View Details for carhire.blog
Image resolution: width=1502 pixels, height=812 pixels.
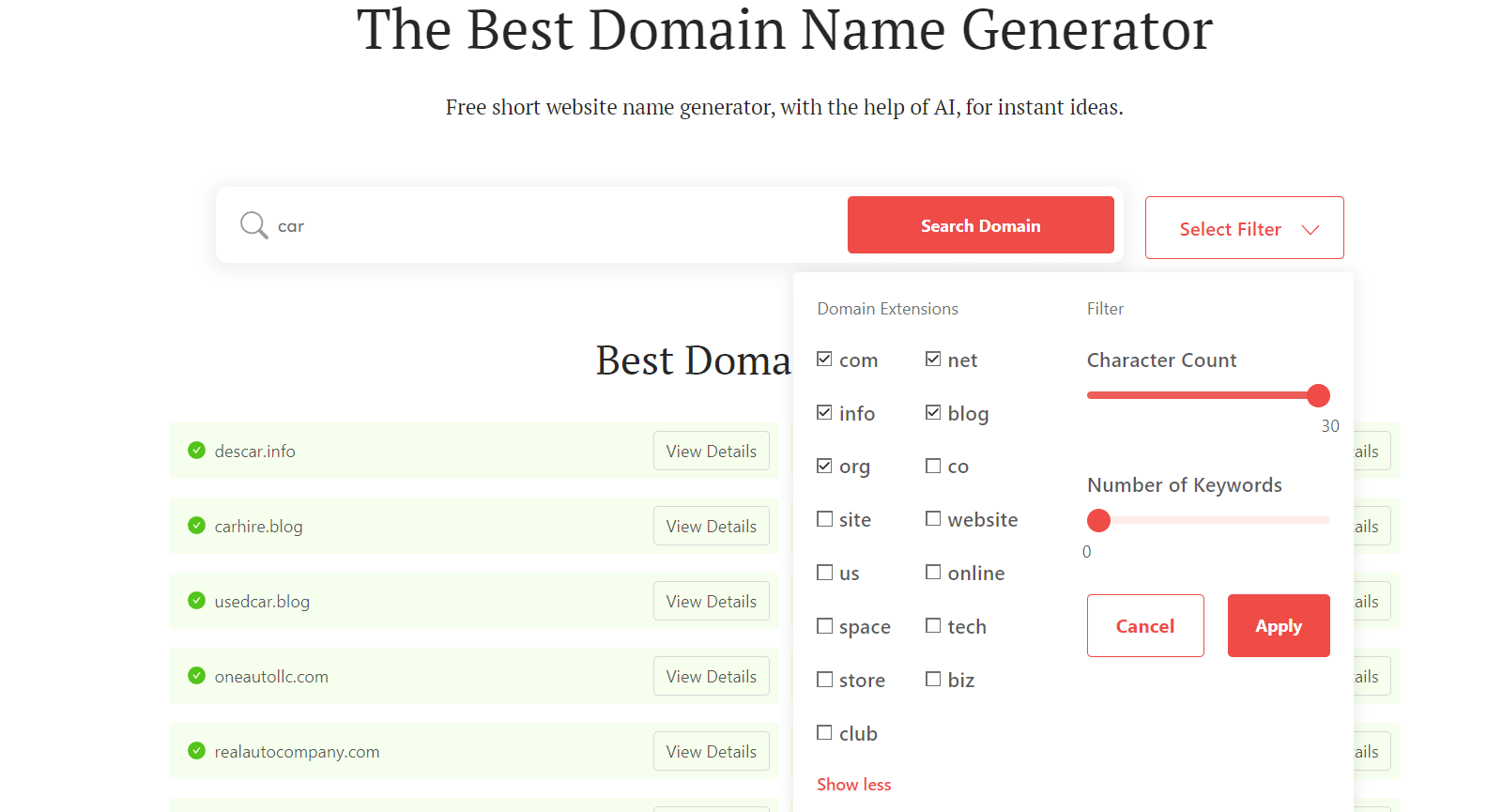711,526
